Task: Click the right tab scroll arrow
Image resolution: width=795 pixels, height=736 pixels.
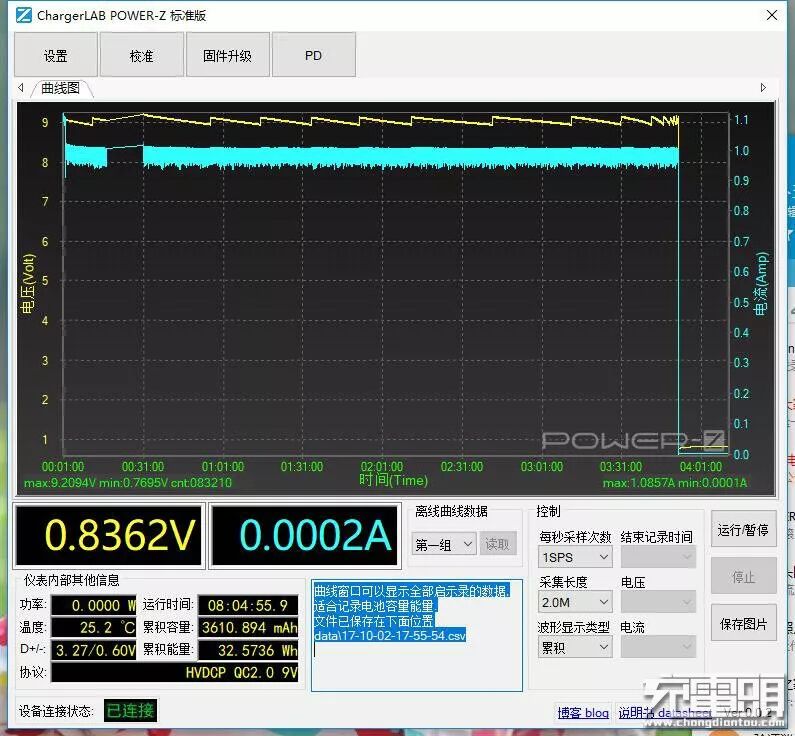Action: (x=763, y=88)
